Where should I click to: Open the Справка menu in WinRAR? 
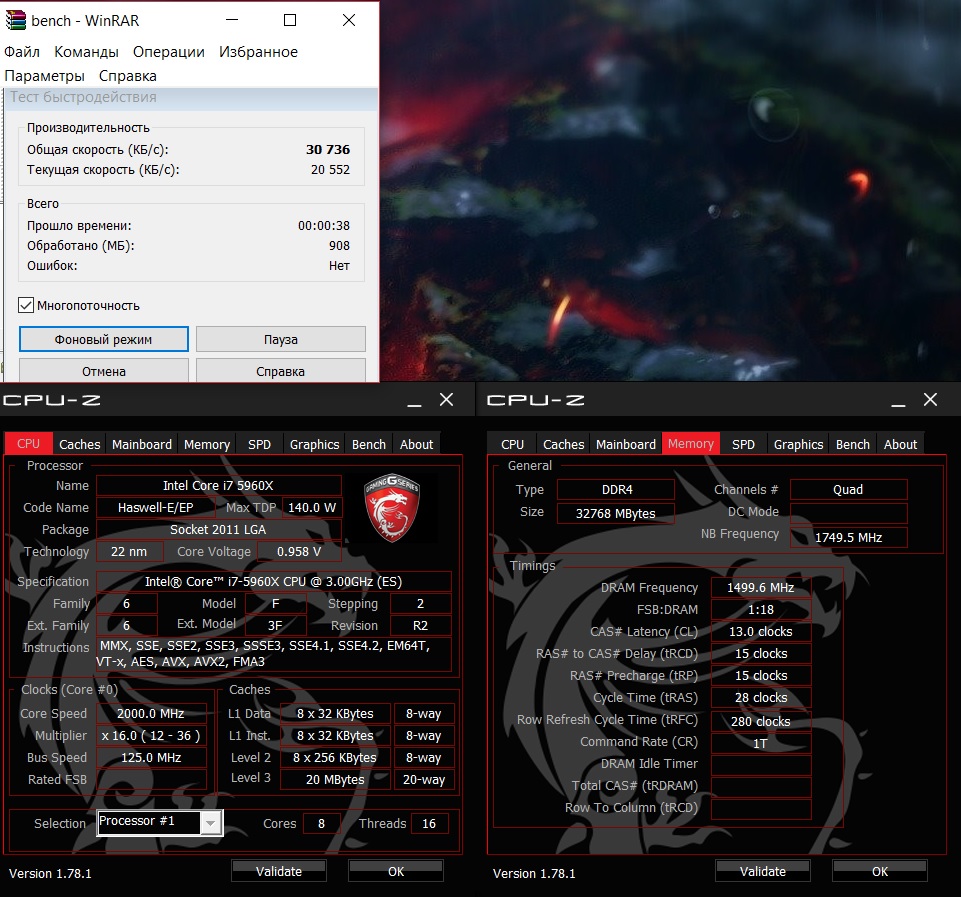[127, 76]
